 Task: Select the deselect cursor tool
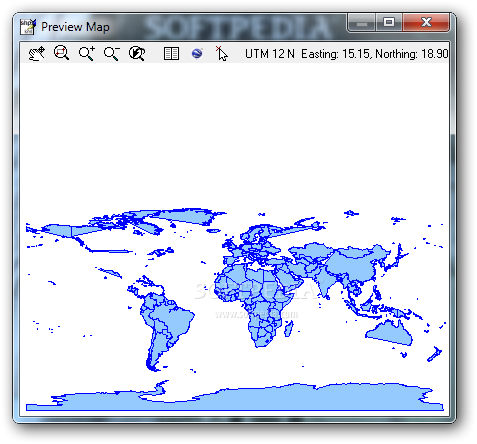tap(221, 53)
